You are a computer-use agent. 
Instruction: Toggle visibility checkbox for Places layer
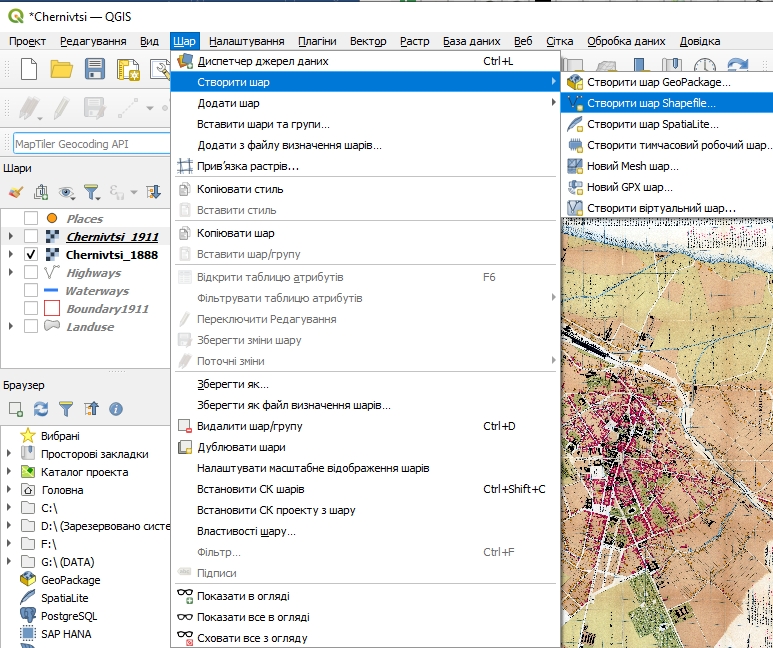click(x=31, y=219)
